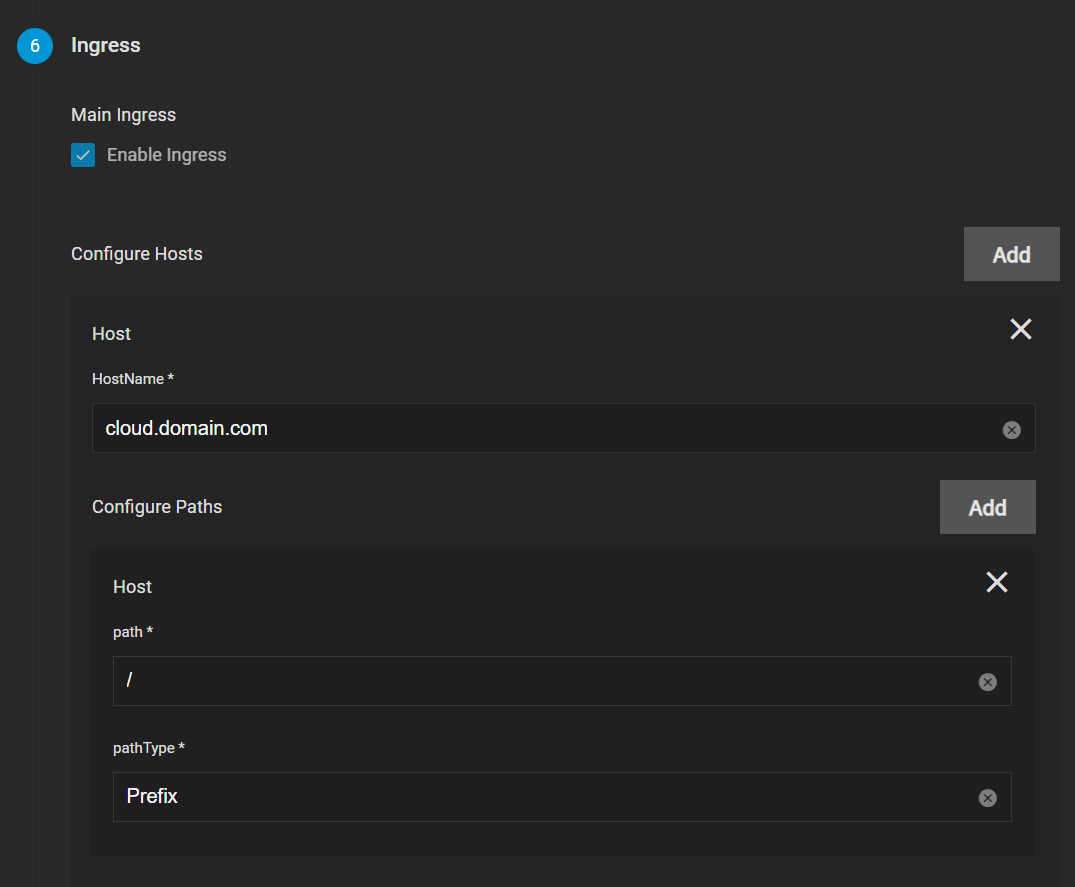This screenshot has width=1075, height=887.
Task: Add a new path under Configure Paths
Action: coord(987,507)
